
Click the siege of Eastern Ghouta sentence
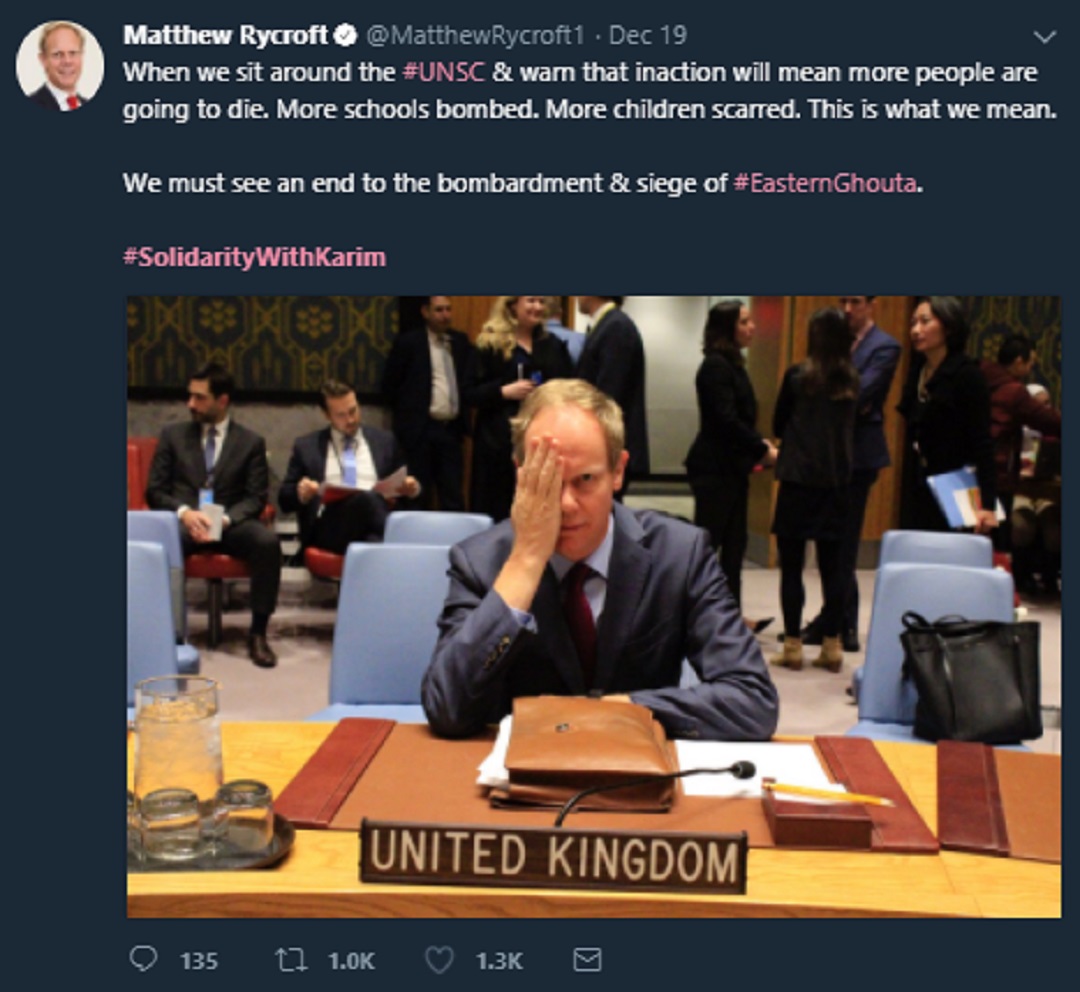(x=523, y=183)
